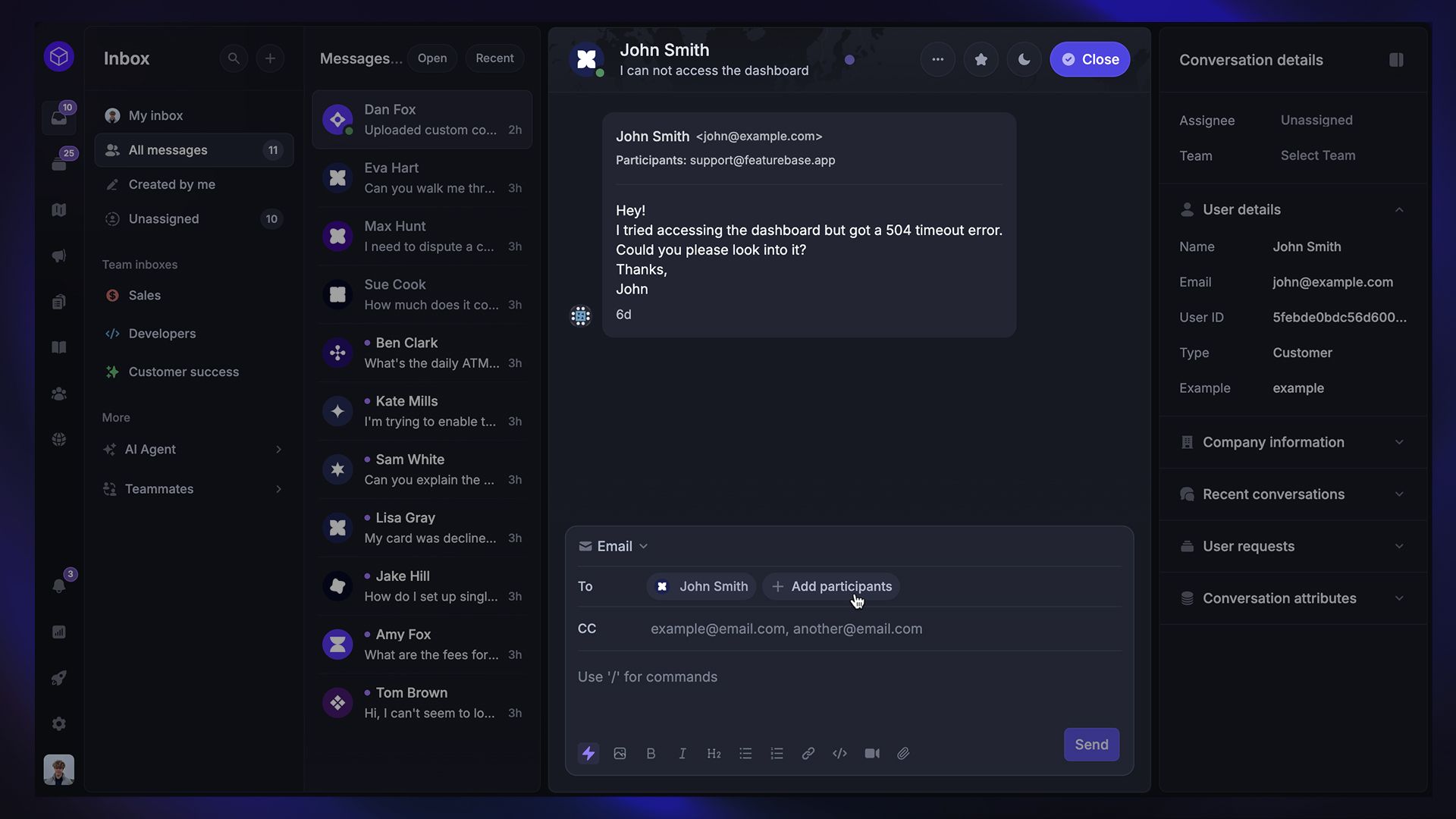Insert a hyperlink in the reply

(x=808, y=753)
